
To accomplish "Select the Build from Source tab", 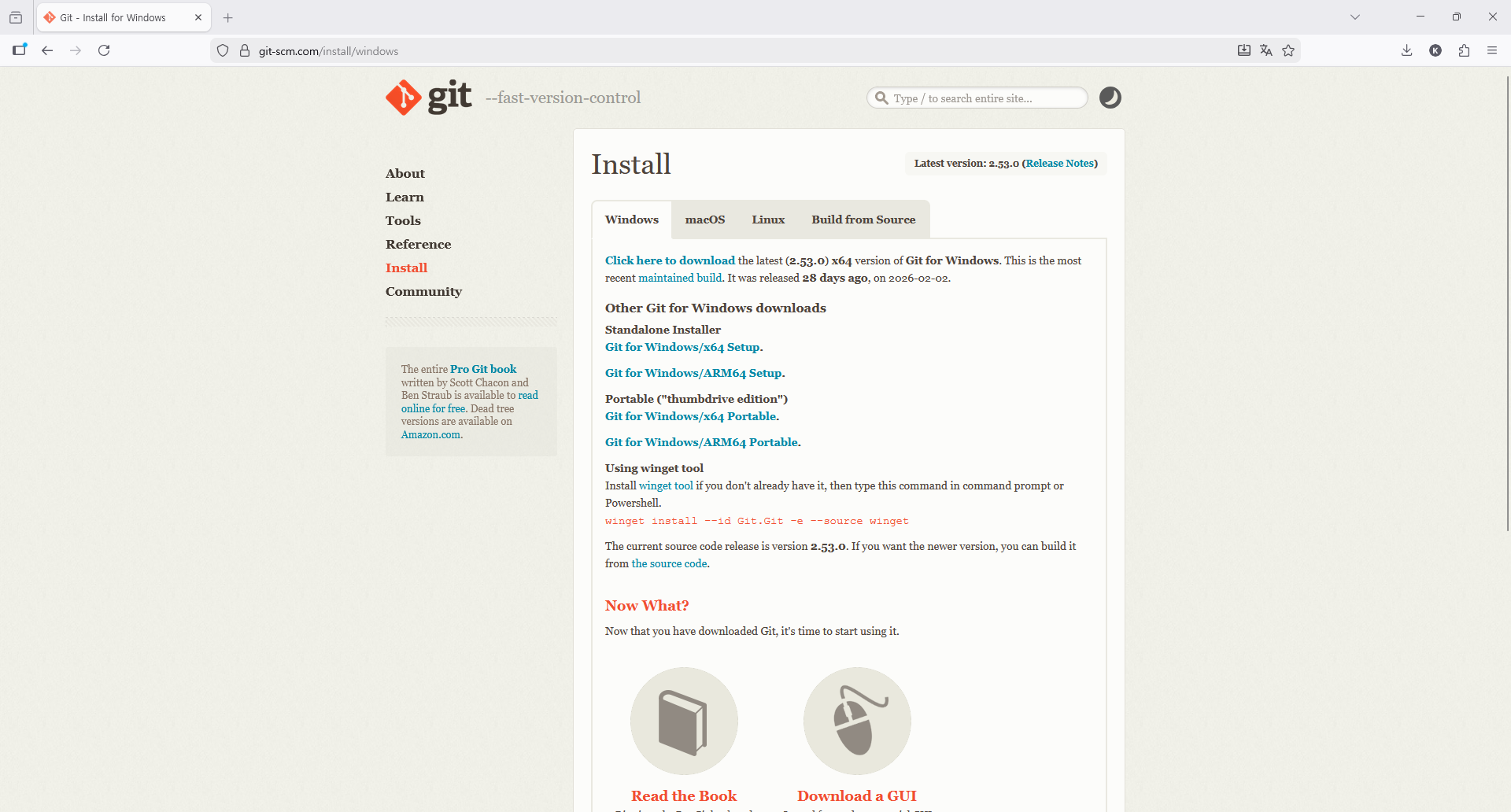I will coord(863,220).
